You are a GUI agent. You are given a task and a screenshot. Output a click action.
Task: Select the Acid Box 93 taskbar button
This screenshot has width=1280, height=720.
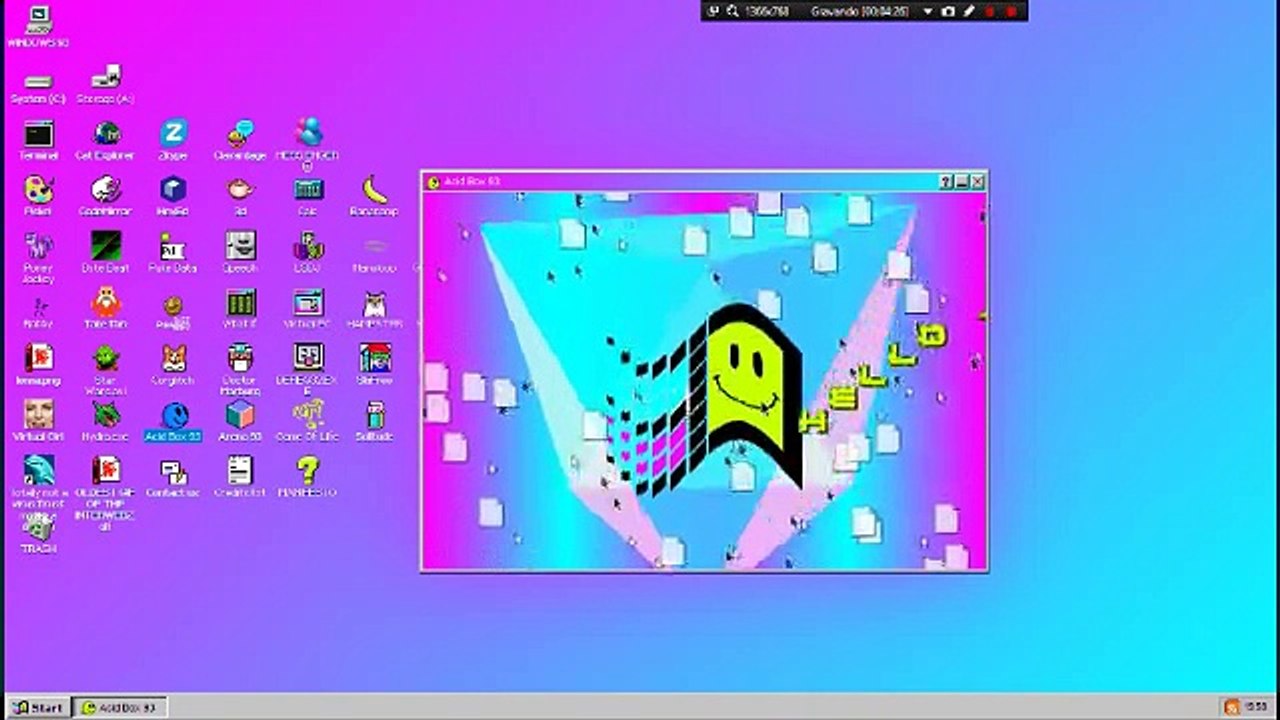point(118,708)
